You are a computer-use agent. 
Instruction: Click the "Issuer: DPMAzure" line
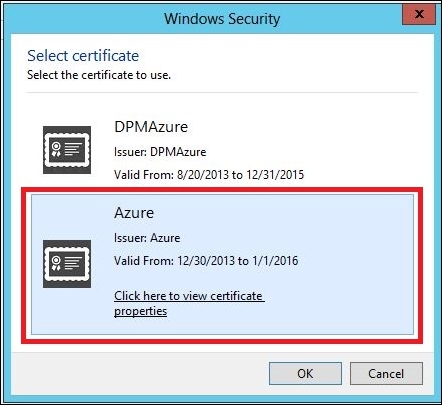pyautogui.click(x=160, y=152)
